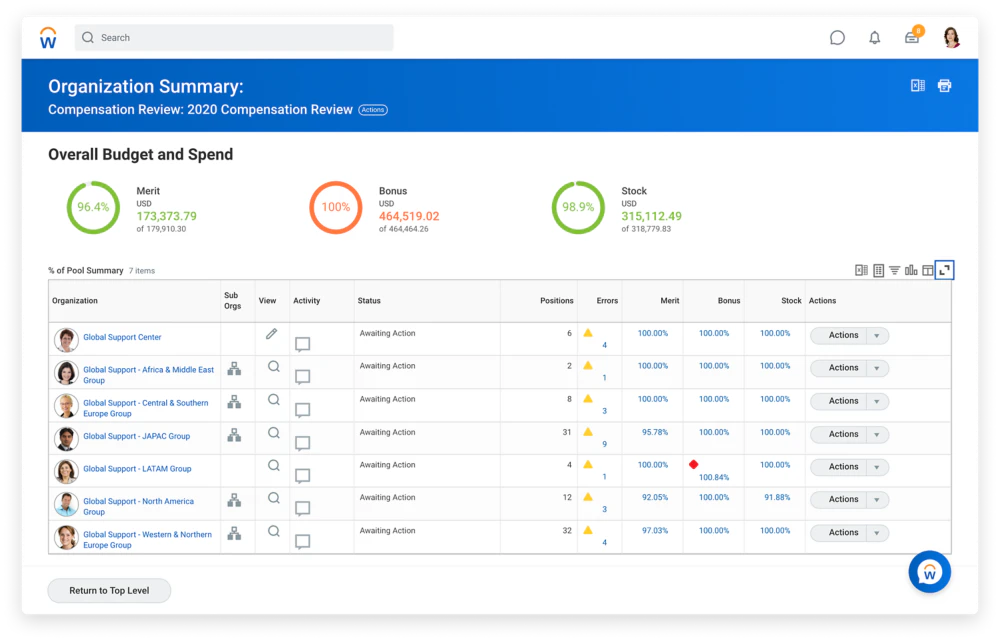Image resolution: width=1000 pixels, height=642 pixels.
Task: Open the inbox tray icon in header
Action: (912, 38)
